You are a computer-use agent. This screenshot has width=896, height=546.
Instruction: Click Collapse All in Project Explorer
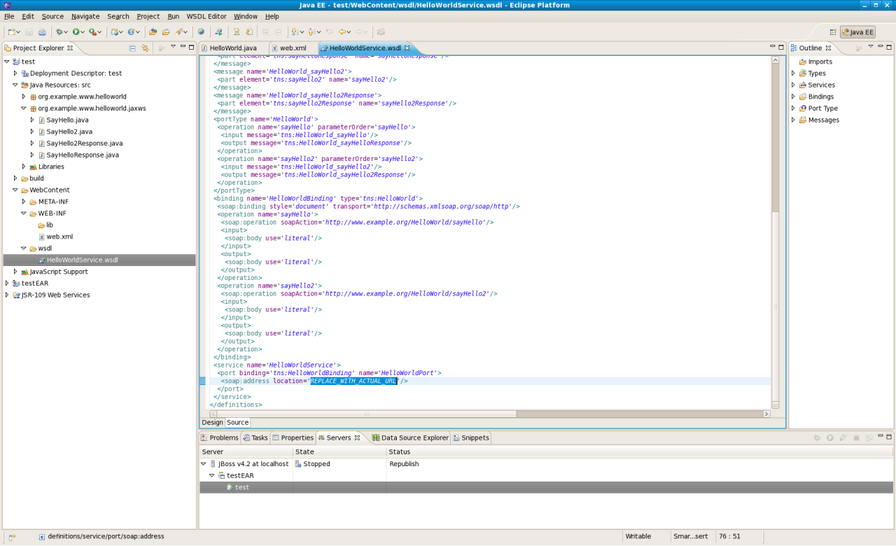pos(132,47)
